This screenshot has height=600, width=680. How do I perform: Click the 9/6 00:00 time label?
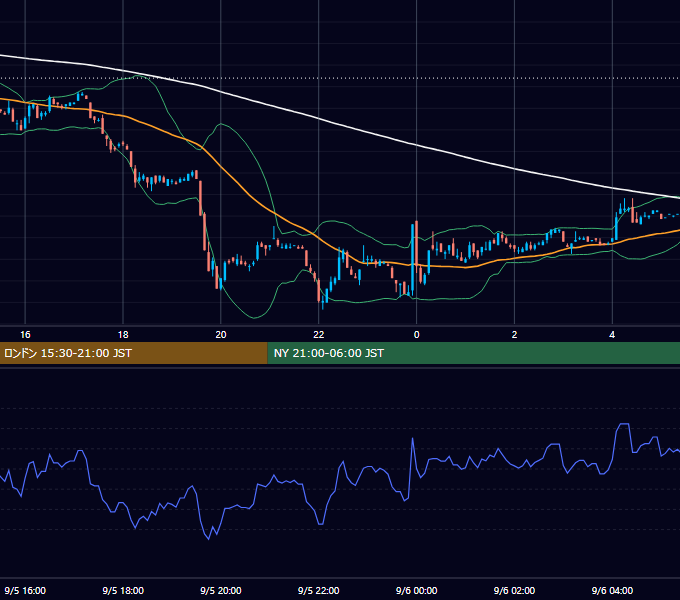[x=416, y=590]
